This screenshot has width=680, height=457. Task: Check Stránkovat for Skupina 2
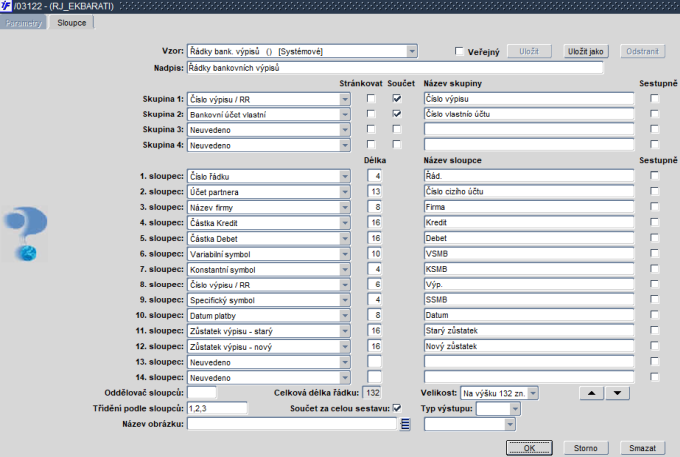(x=371, y=114)
